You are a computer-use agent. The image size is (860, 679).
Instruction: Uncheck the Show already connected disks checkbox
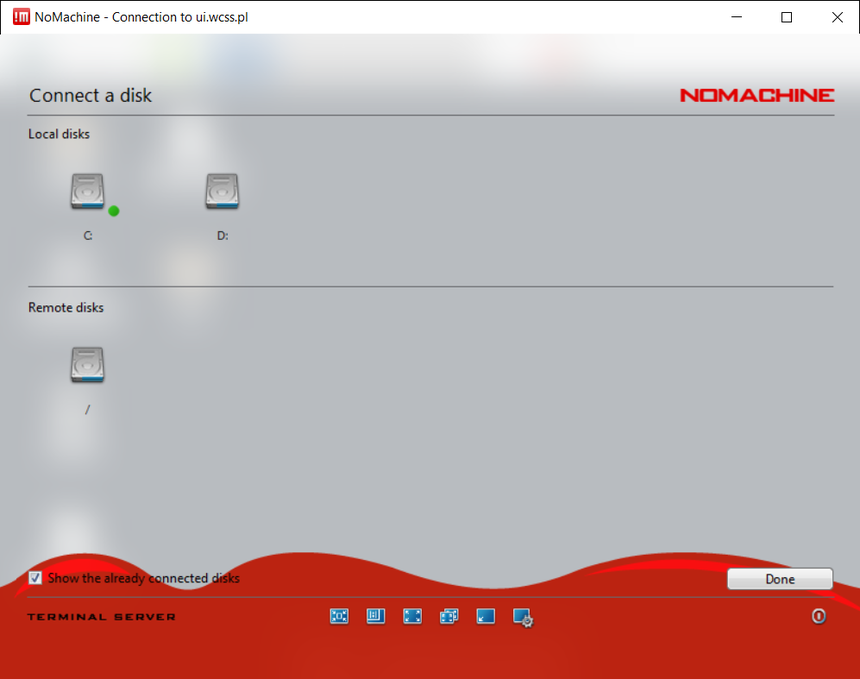click(x=36, y=578)
